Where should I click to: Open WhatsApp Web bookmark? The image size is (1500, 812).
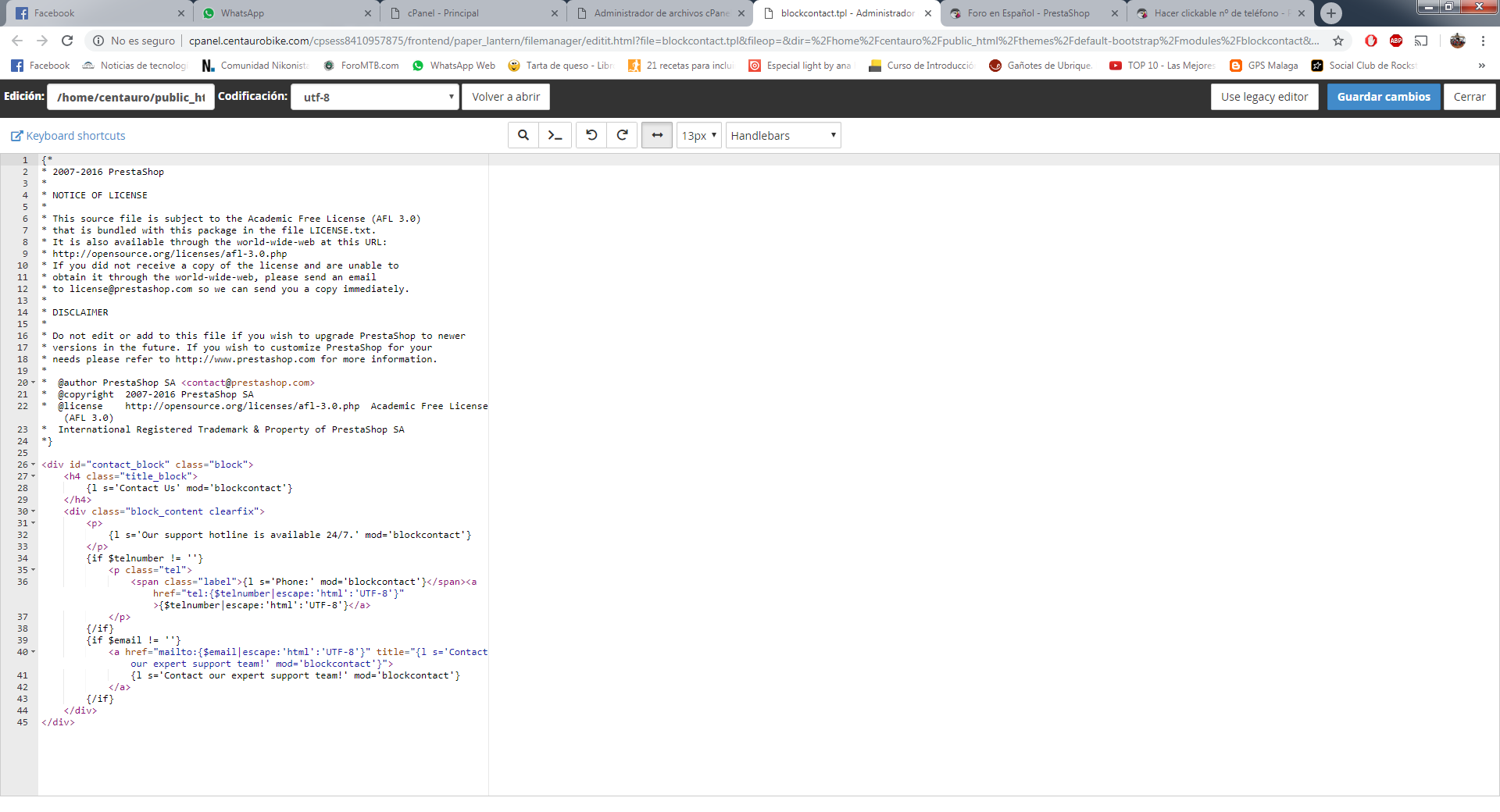[454, 66]
